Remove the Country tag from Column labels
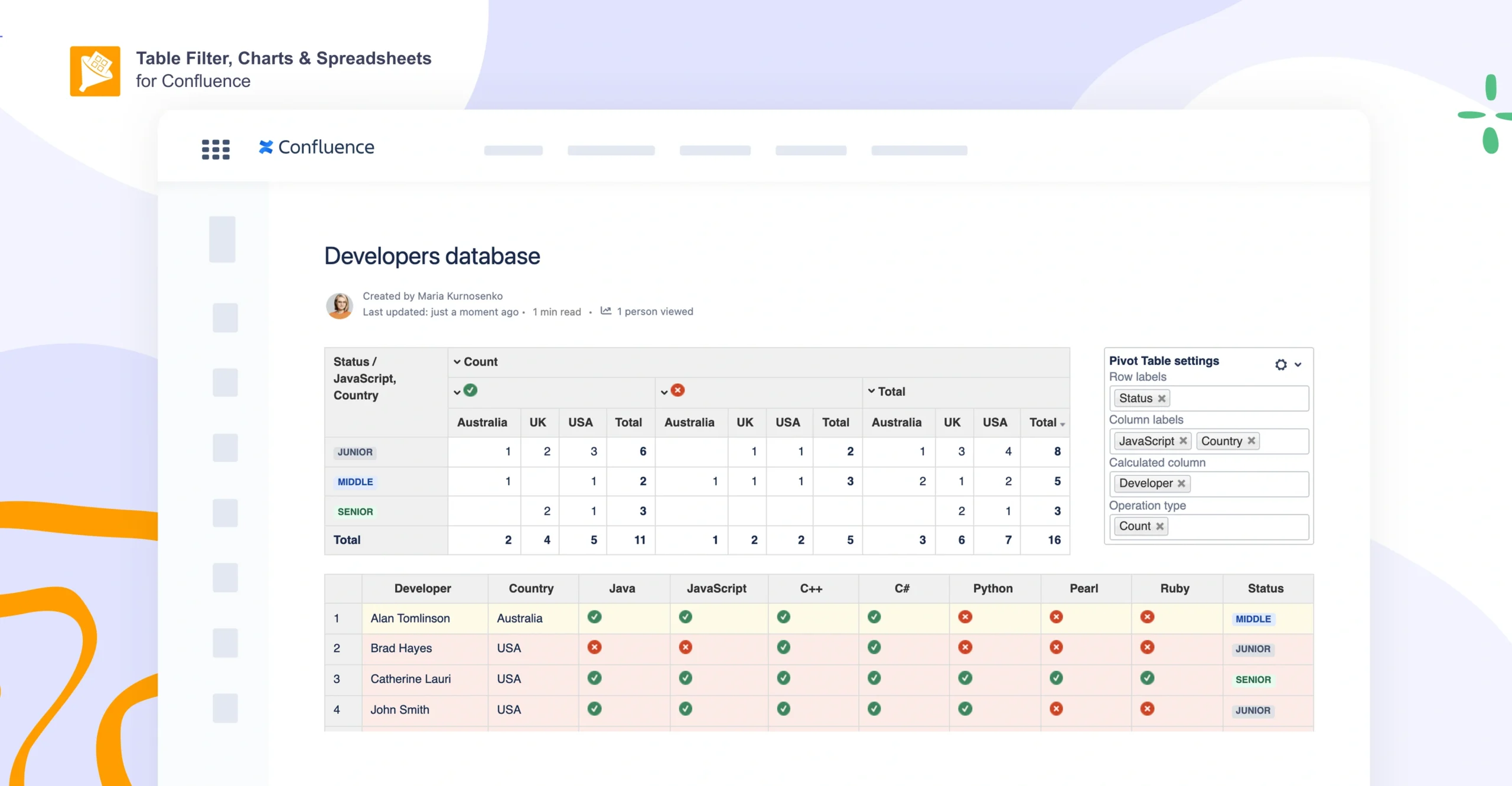The width and height of the screenshot is (1512, 786). pos(1253,441)
